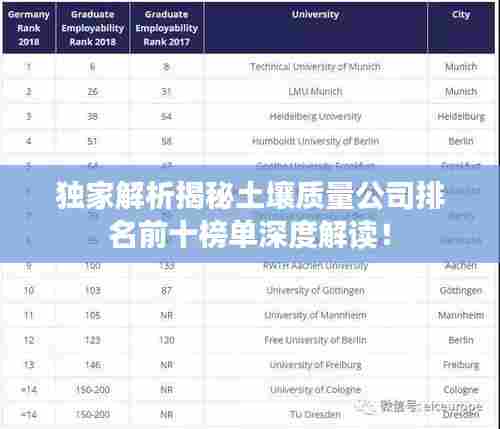Click the 'Graduate Employability Rank 2017' header

167,28
